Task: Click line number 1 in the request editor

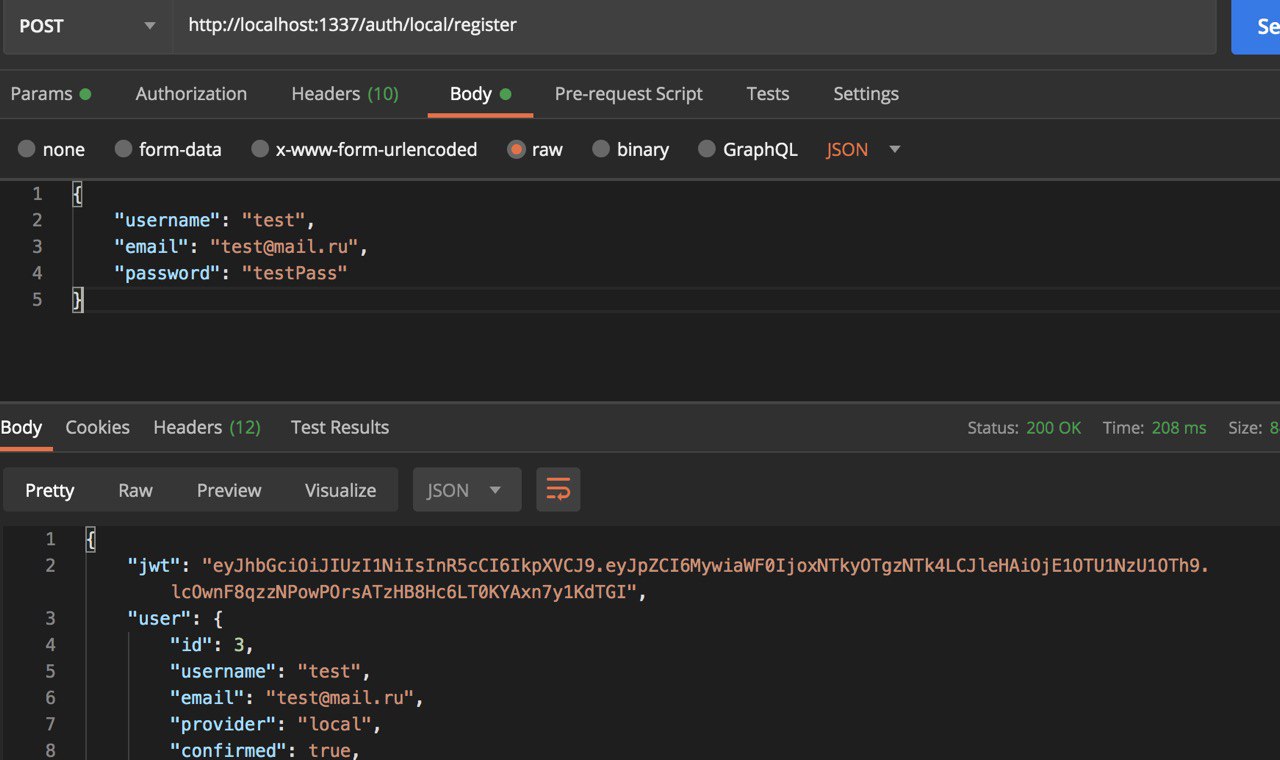Action: (x=37, y=194)
